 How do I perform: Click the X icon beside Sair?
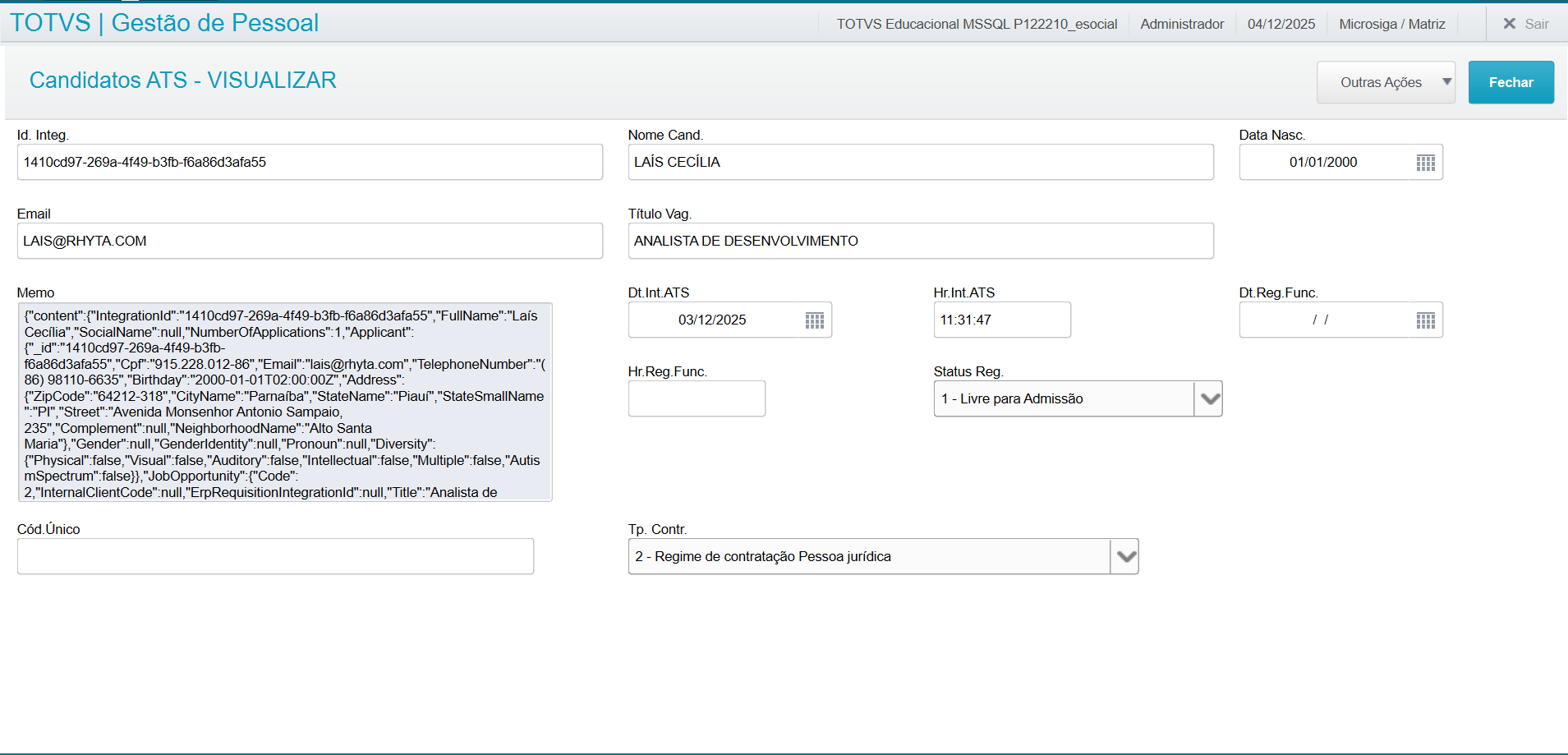[x=1509, y=24]
